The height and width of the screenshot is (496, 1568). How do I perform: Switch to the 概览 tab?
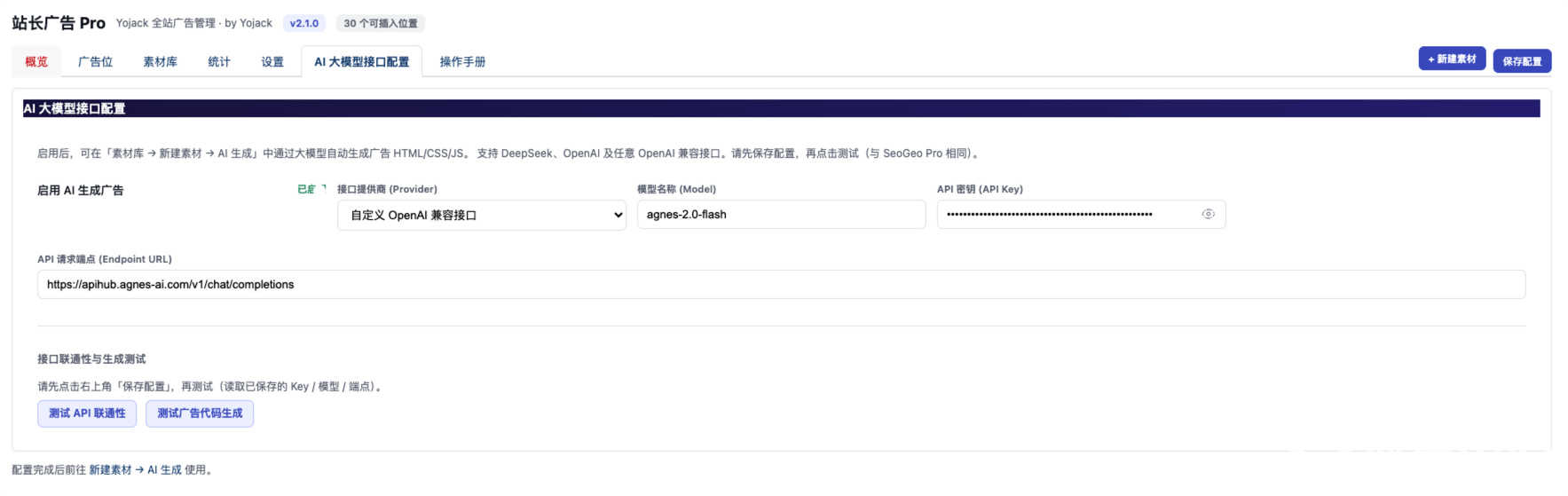36,61
